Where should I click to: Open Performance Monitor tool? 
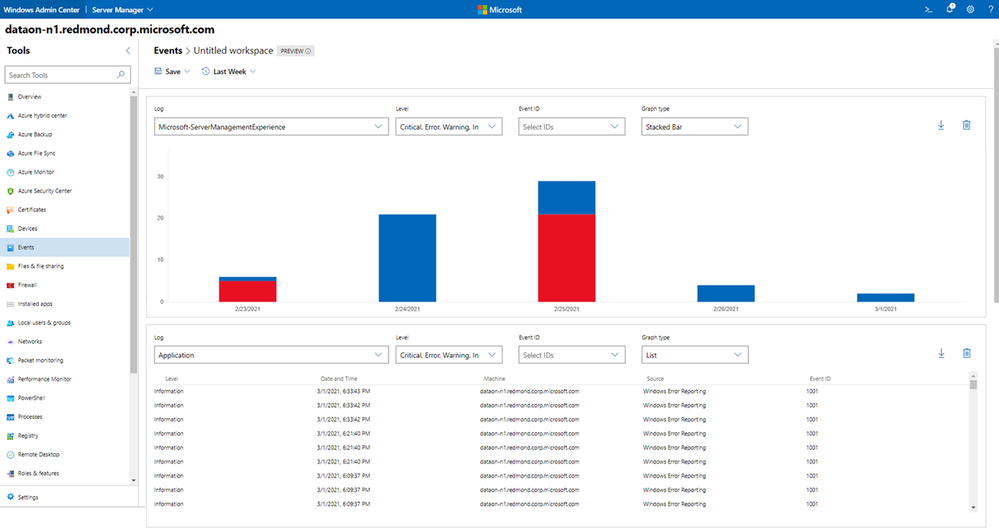(45, 379)
